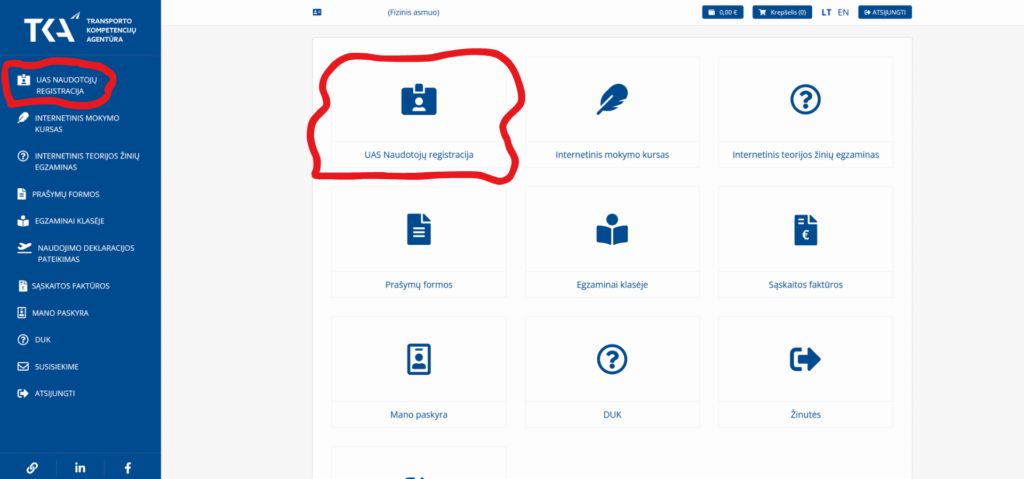
Task: Open the LinkedIn icon in sidebar footer
Action: [80, 467]
